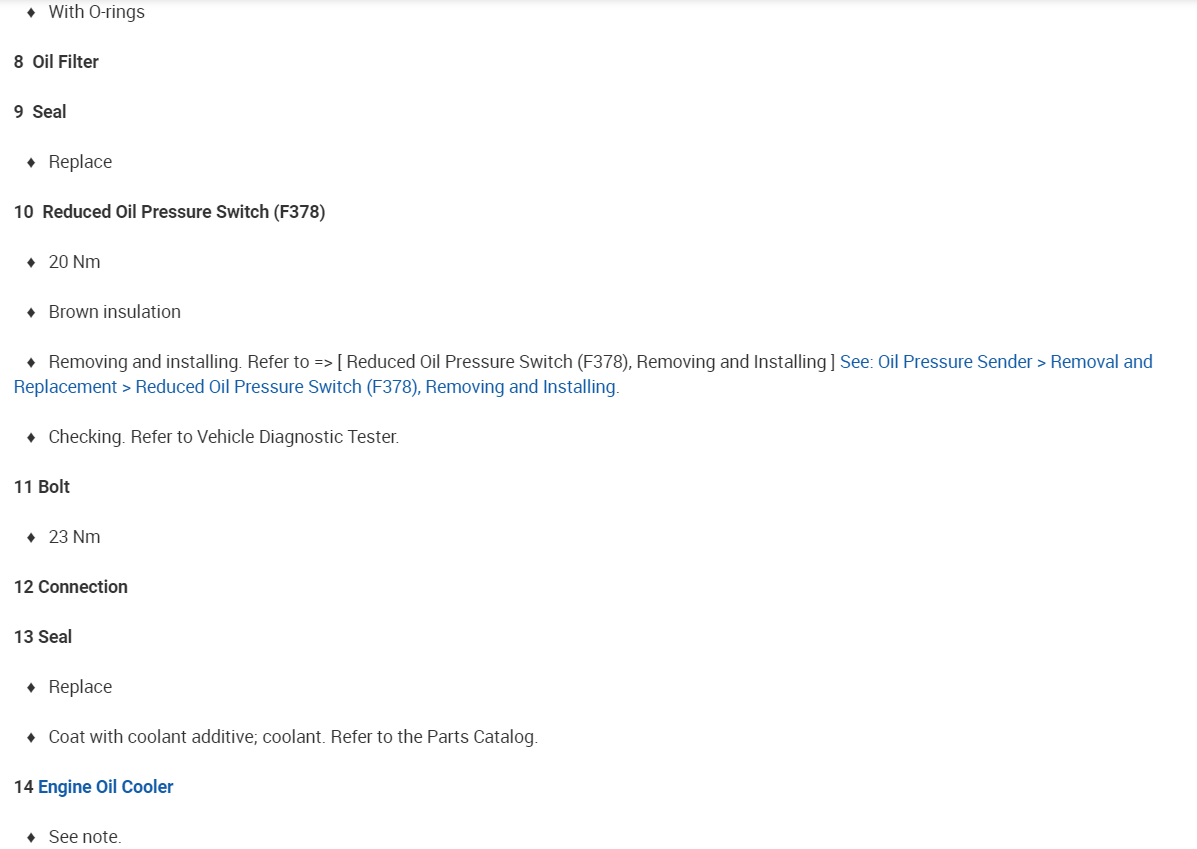Click 'Replace' under the 9 Seal heading
Viewport: 1197px width, 849px height.
[80, 162]
